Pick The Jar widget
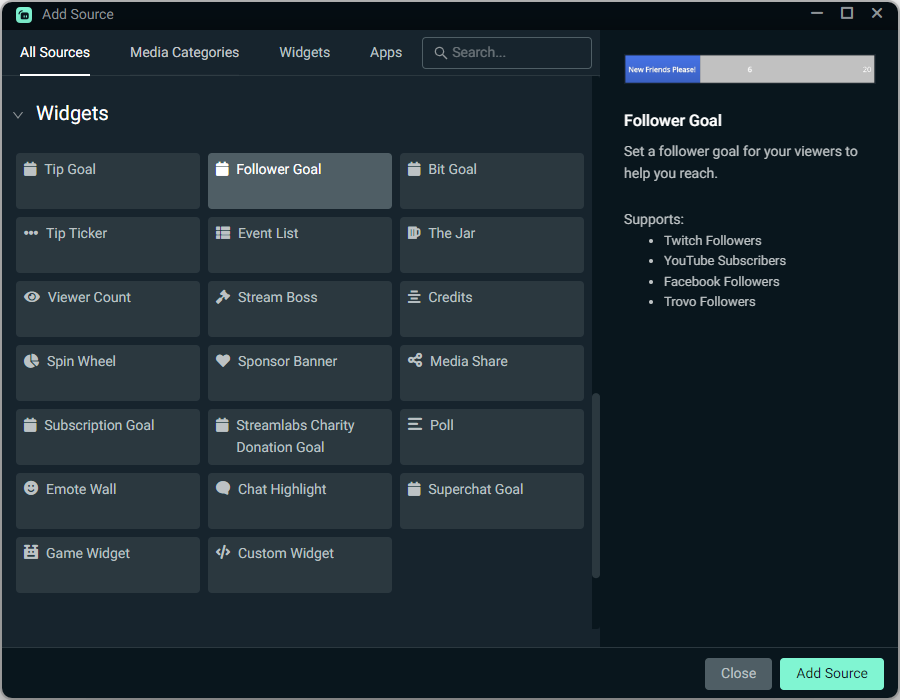 tap(491, 245)
